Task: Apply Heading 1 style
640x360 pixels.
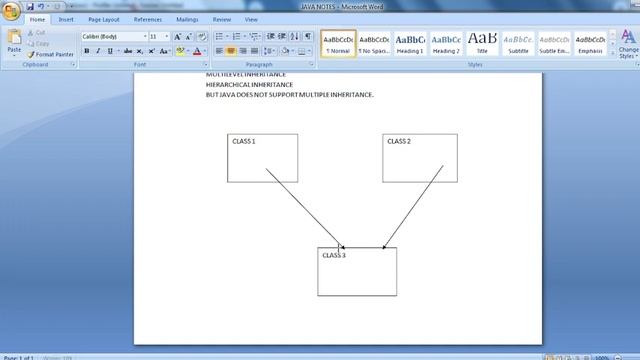Action: point(410,43)
